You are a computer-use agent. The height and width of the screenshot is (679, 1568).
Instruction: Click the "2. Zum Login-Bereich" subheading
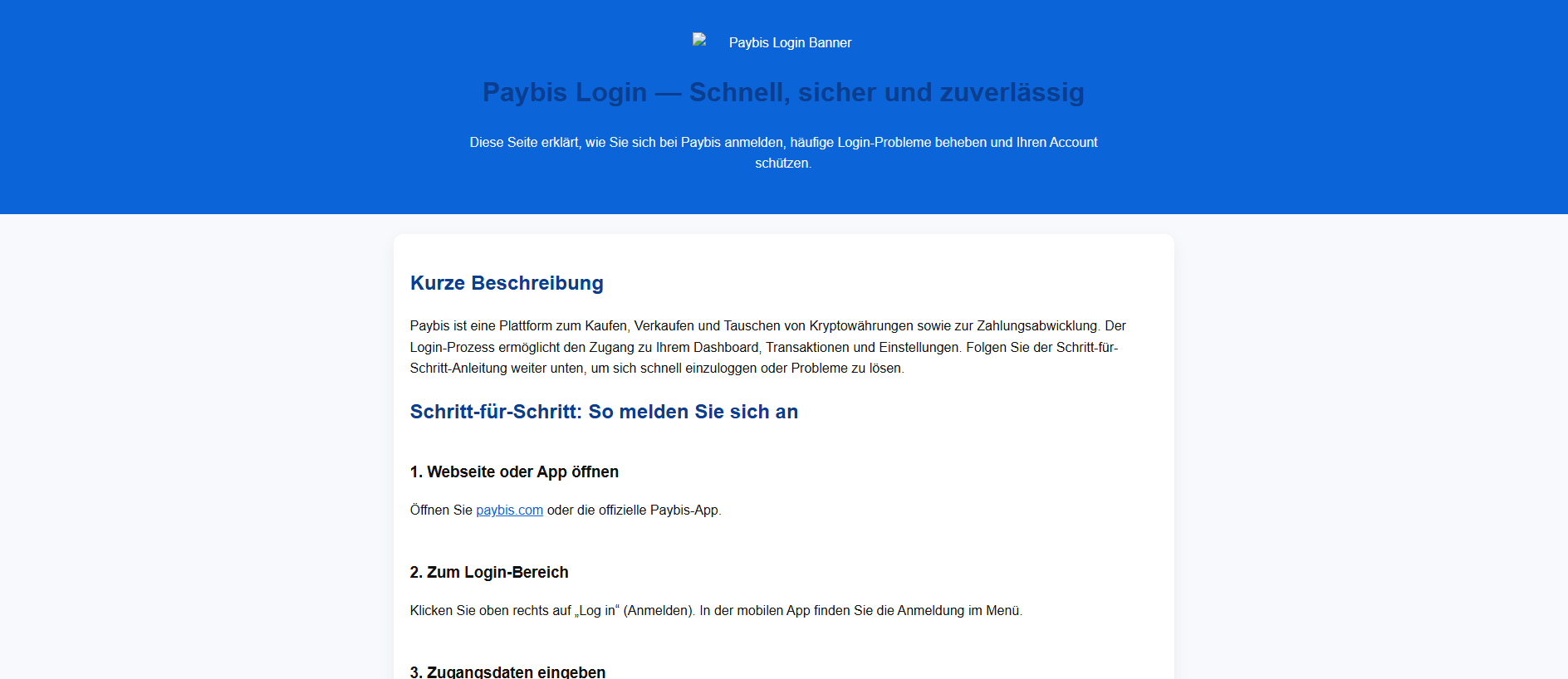click(x=489, y=572)
